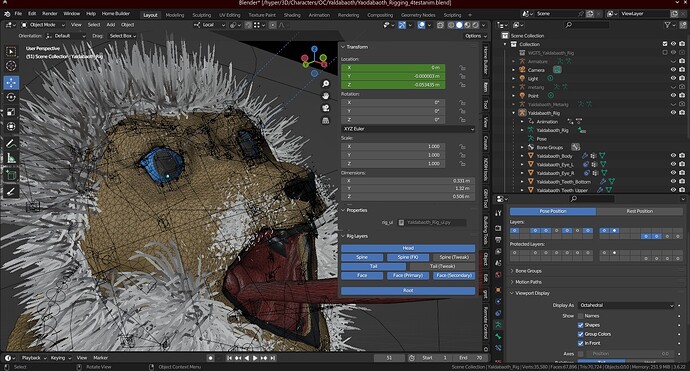690x371 pixels.
Task: Click the outliner filter funnel icon
Action: 668,25
